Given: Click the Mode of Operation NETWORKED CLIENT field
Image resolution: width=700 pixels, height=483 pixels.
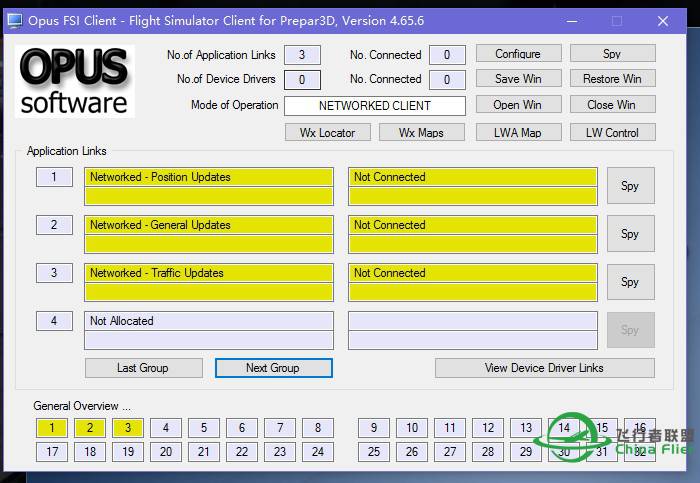Looking at the screenshot, I should pyautogui.click(x=375, y=106).
